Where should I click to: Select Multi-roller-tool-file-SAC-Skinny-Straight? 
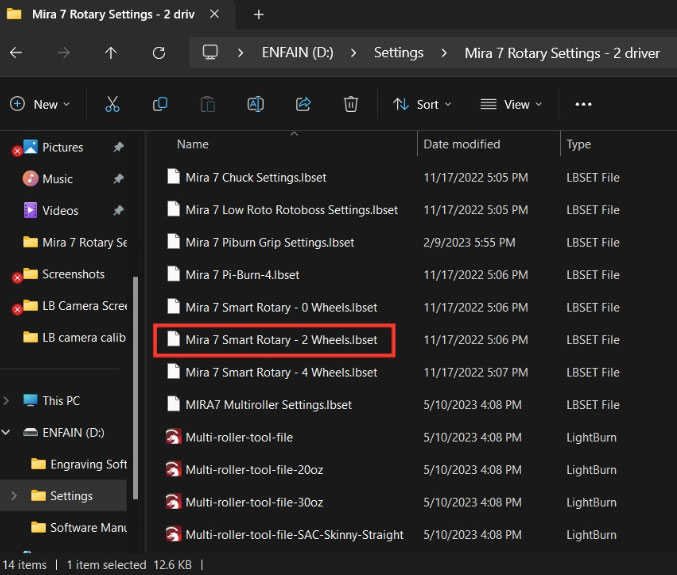(294, 534)
